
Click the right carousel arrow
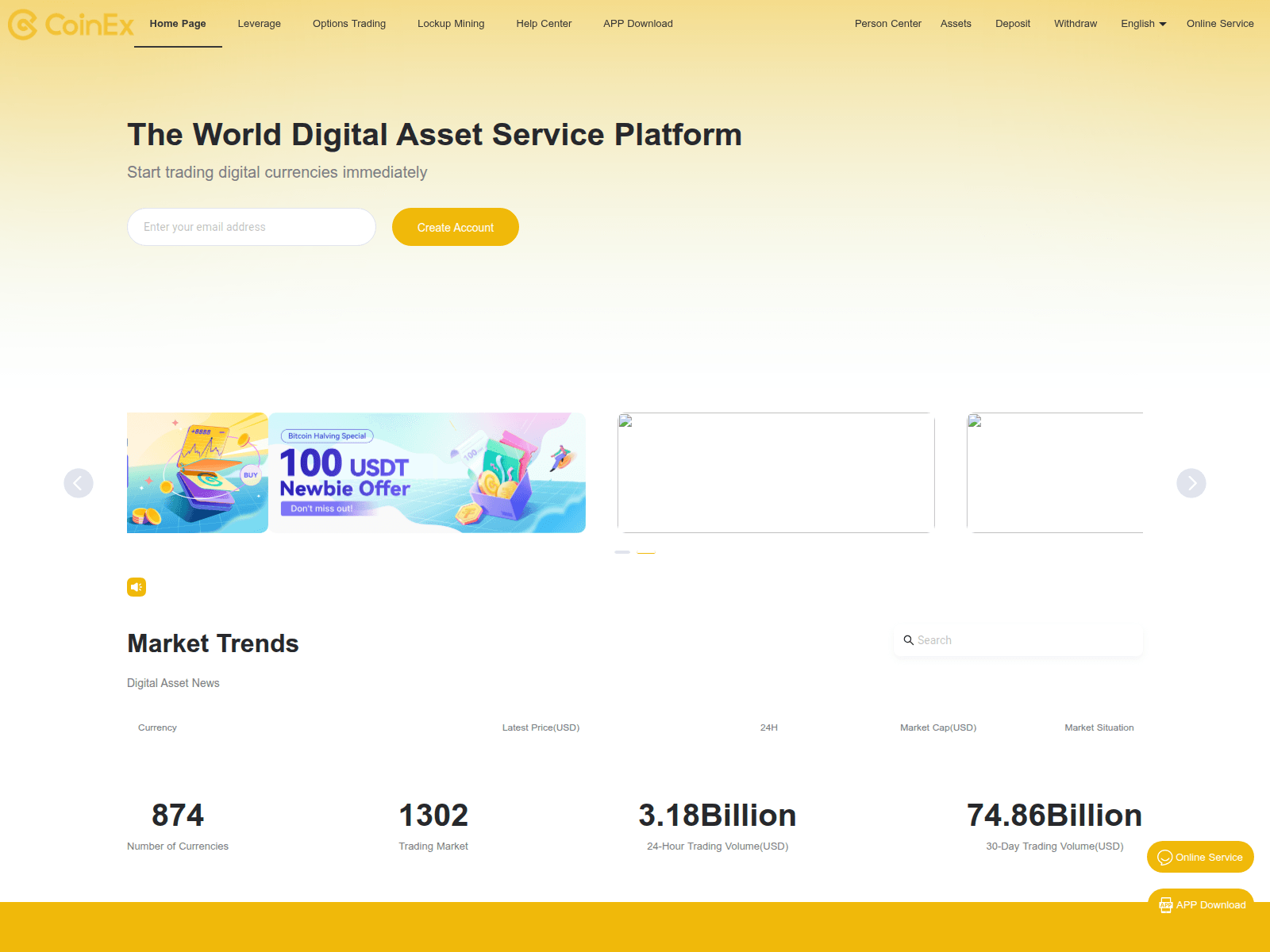click(1191, 482)
